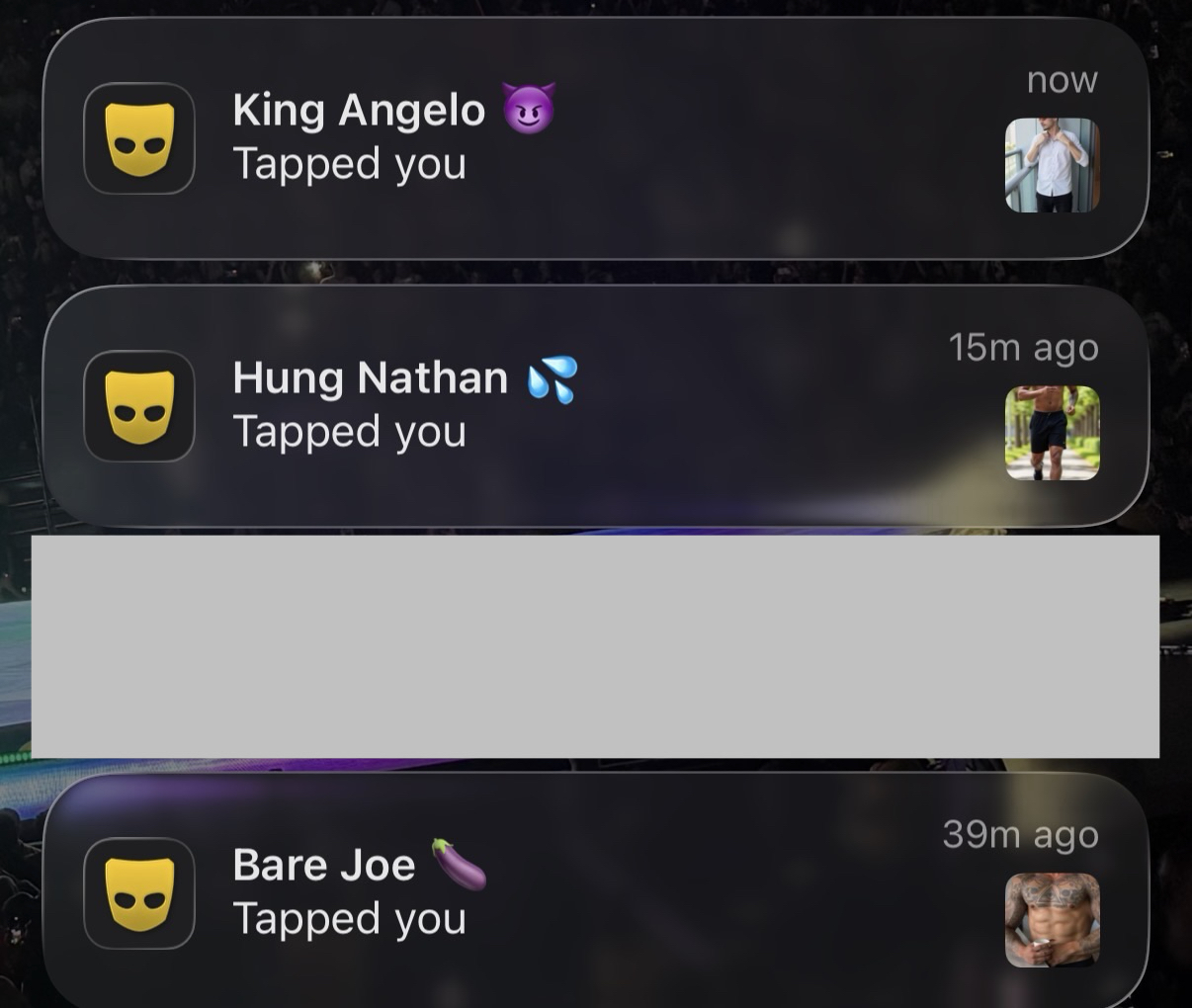Click the gray redacted notification block
This screenshot has height=1008, width=1192.
click(595, 646)
